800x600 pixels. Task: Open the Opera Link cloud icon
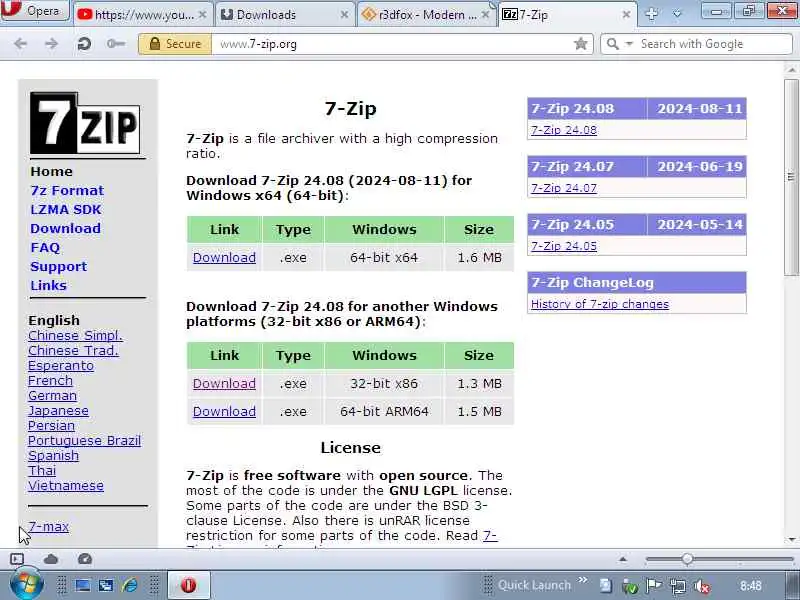pos(51,559)
